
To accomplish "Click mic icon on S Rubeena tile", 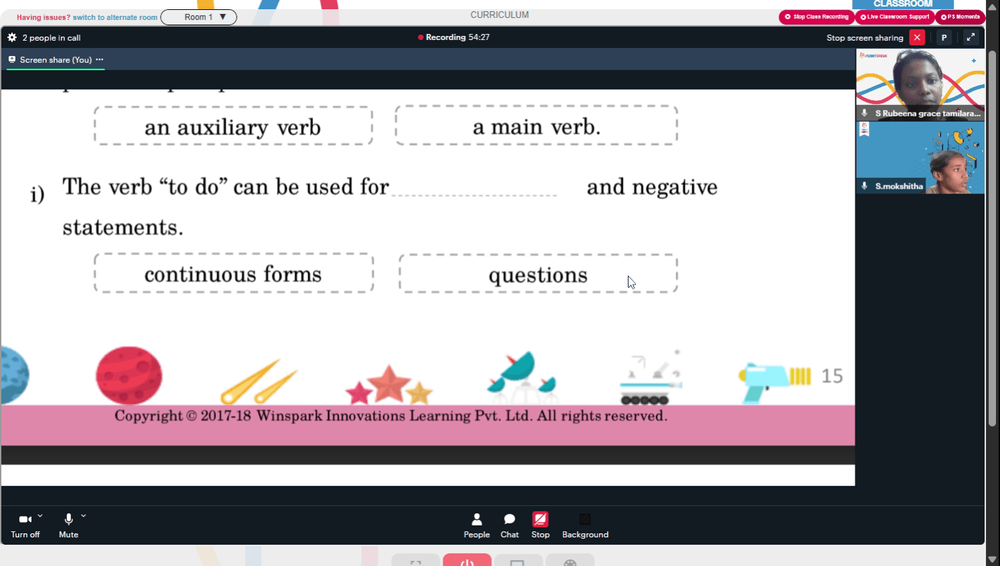I will [x=864, y=113].
